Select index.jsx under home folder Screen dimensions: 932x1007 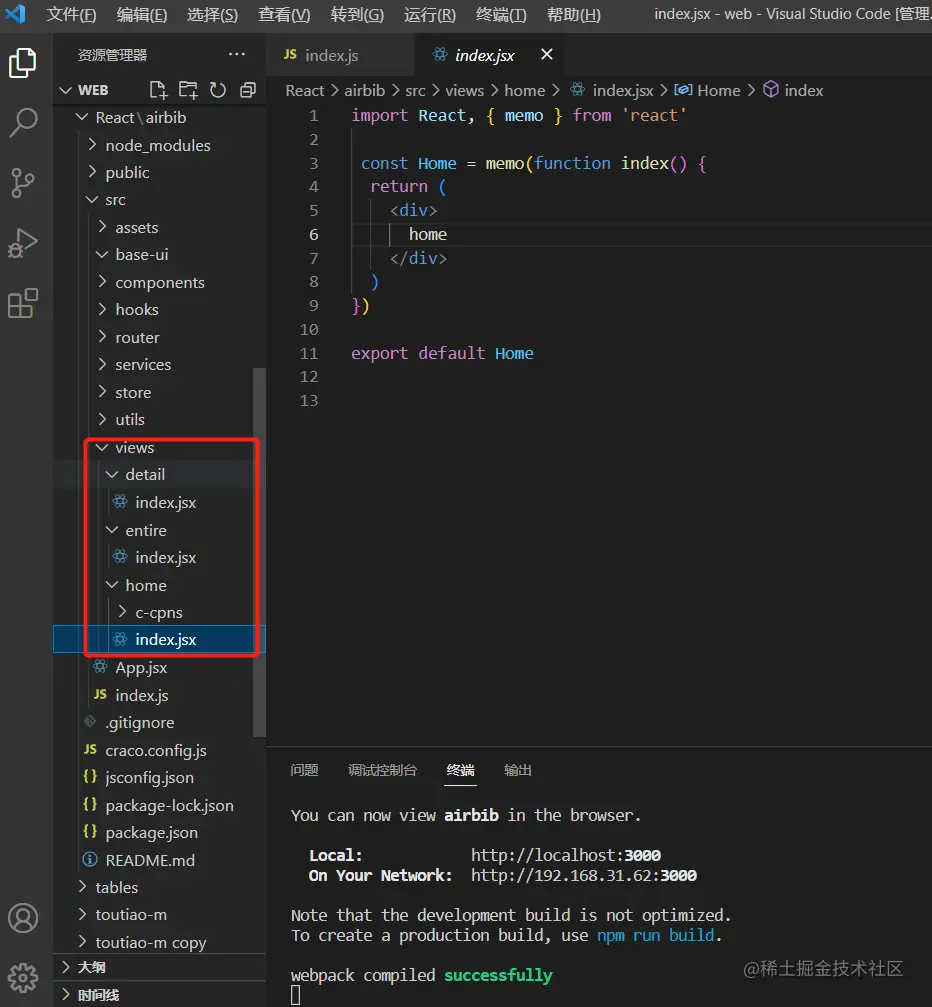[x=159, y=640]
